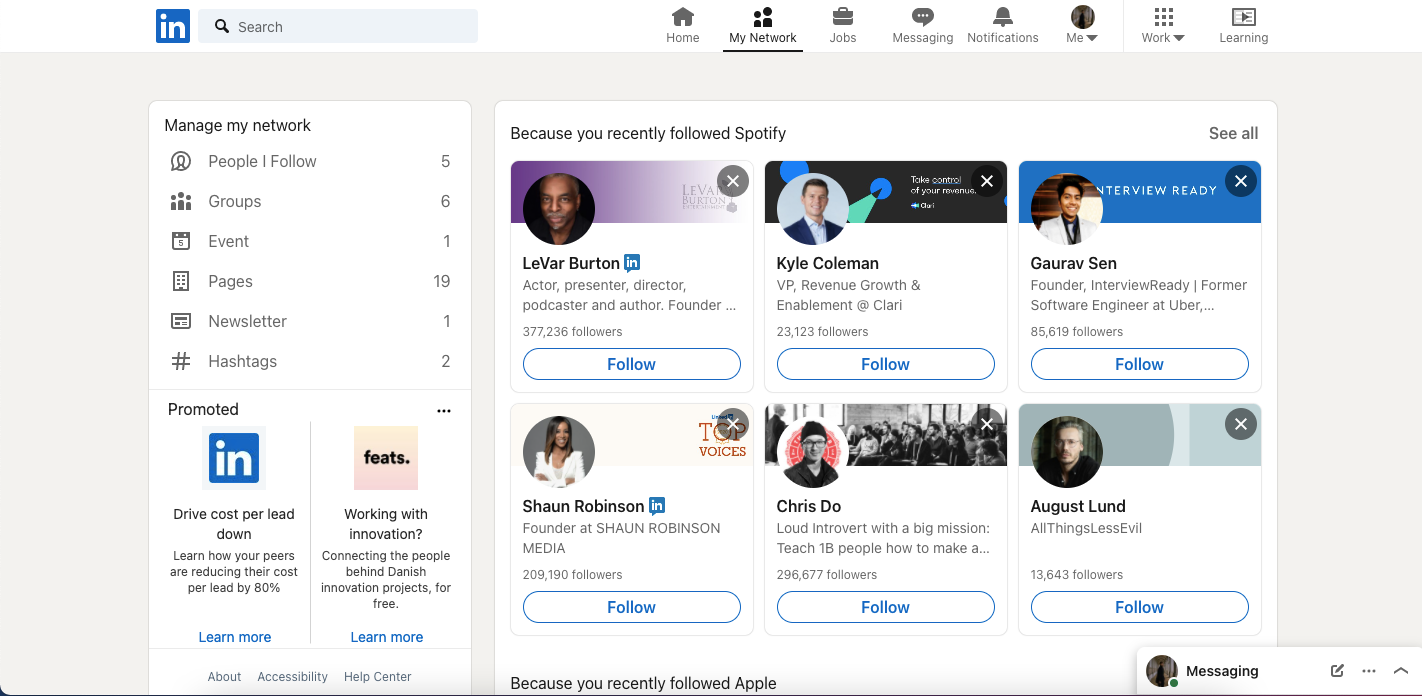This screenshot has height=696, width=1422.
Task: Open the Pages icon in the sidebar
Action: pyautogui.click(x=181, y=281)
